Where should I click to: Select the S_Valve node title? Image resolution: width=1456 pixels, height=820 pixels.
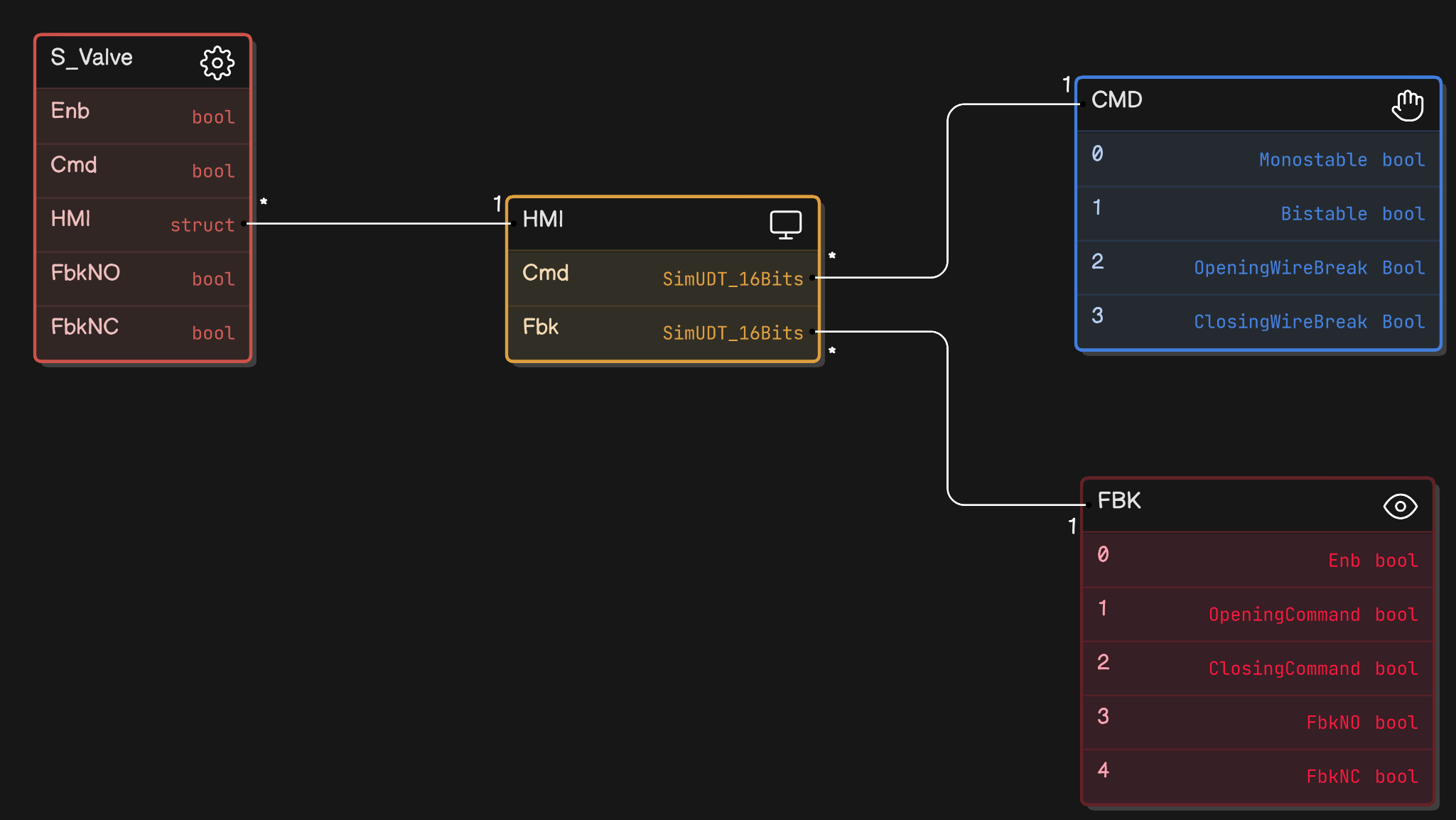(x=92, y=58)
